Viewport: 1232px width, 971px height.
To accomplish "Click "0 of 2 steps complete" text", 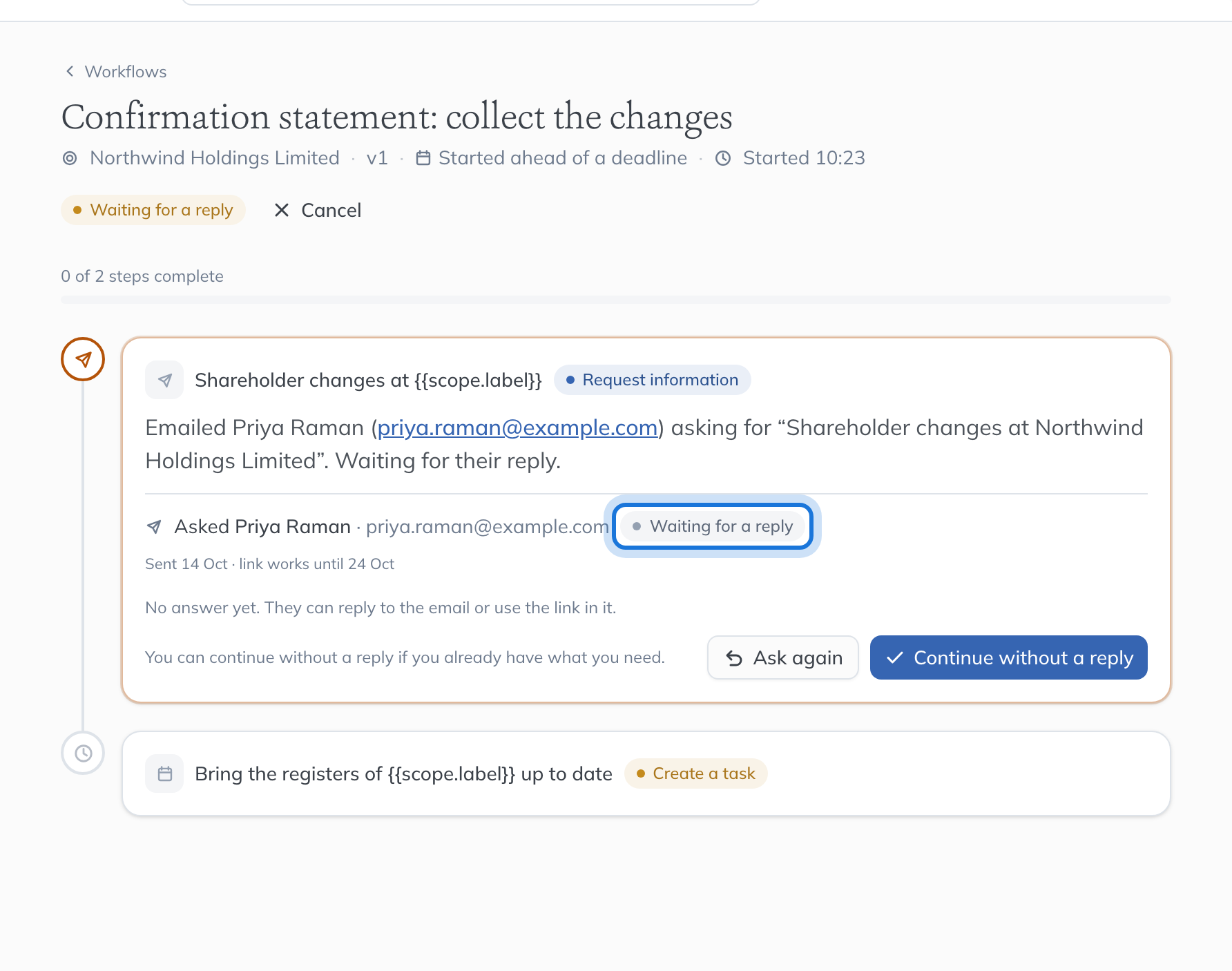I will tap(142, 276).
